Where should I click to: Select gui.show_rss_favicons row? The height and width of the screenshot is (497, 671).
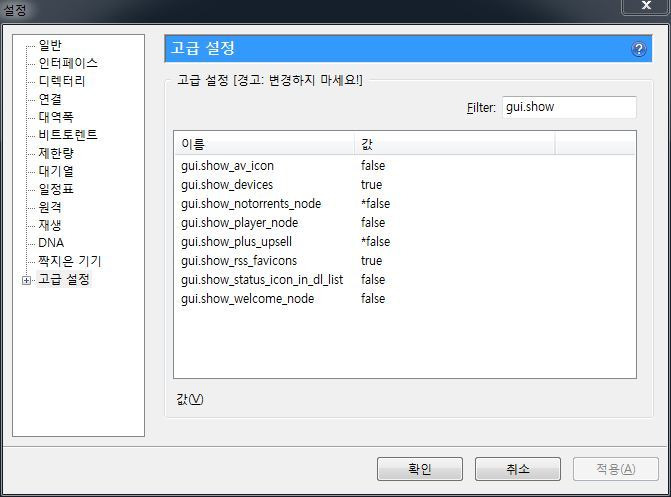pyautogui.click(x=404, y=261)
